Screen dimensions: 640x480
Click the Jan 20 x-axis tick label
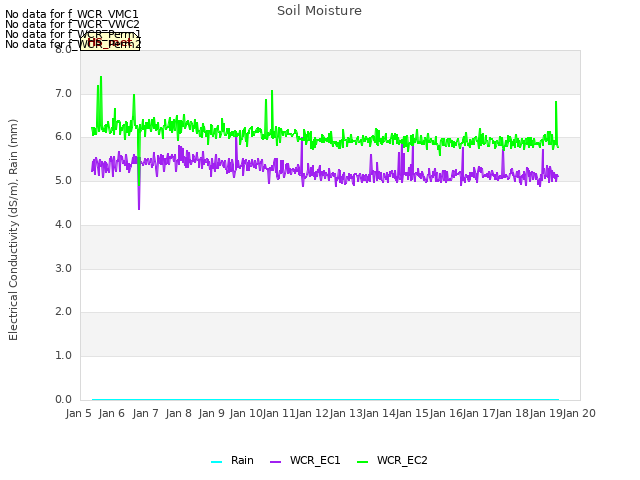pyautogui.click(x=579, y=413)
